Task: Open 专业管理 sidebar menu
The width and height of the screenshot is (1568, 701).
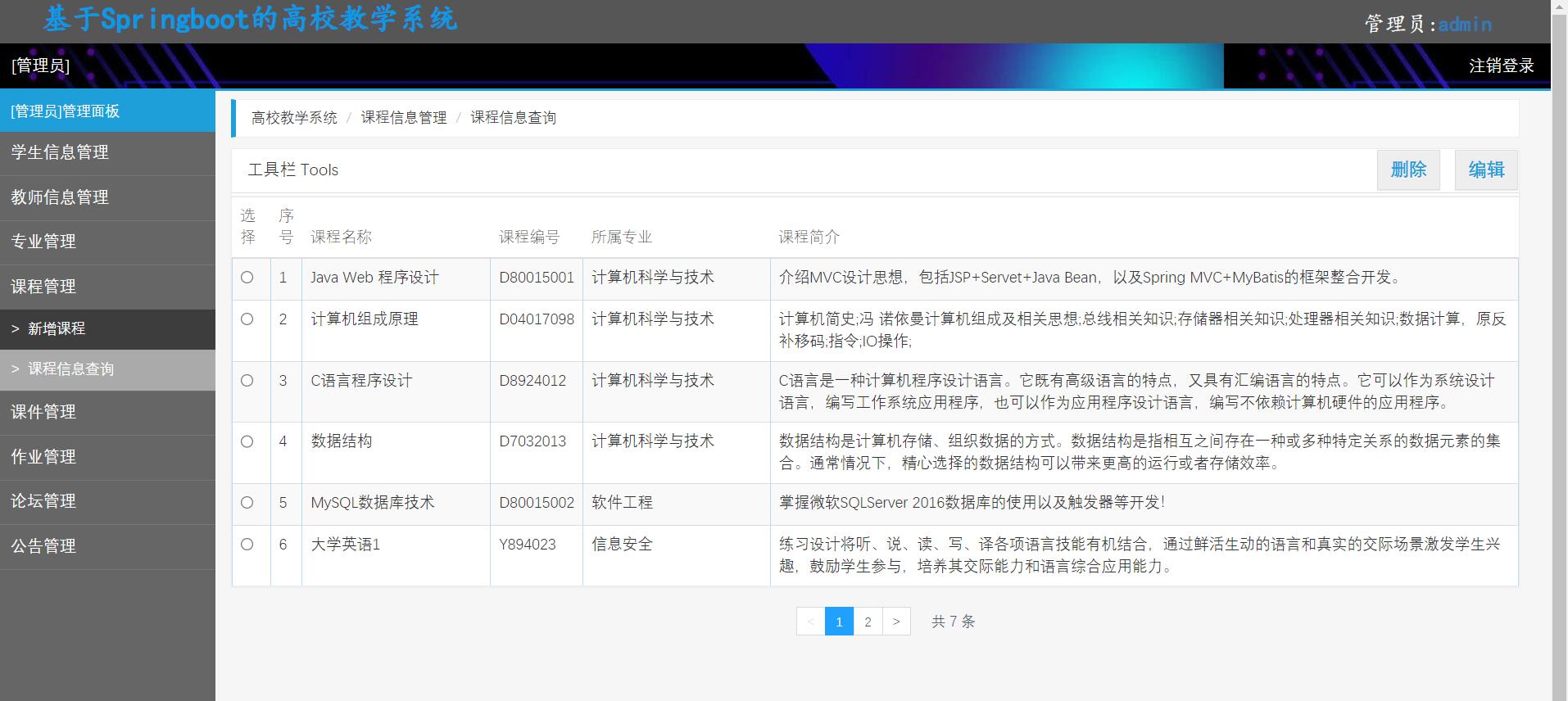Action: [x=107, y=242]
